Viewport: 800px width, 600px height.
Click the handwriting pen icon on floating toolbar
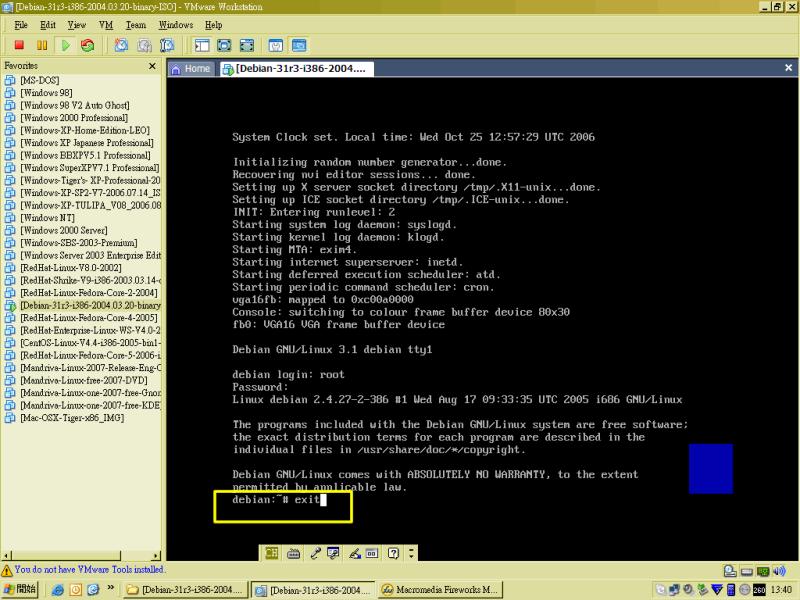355,553
